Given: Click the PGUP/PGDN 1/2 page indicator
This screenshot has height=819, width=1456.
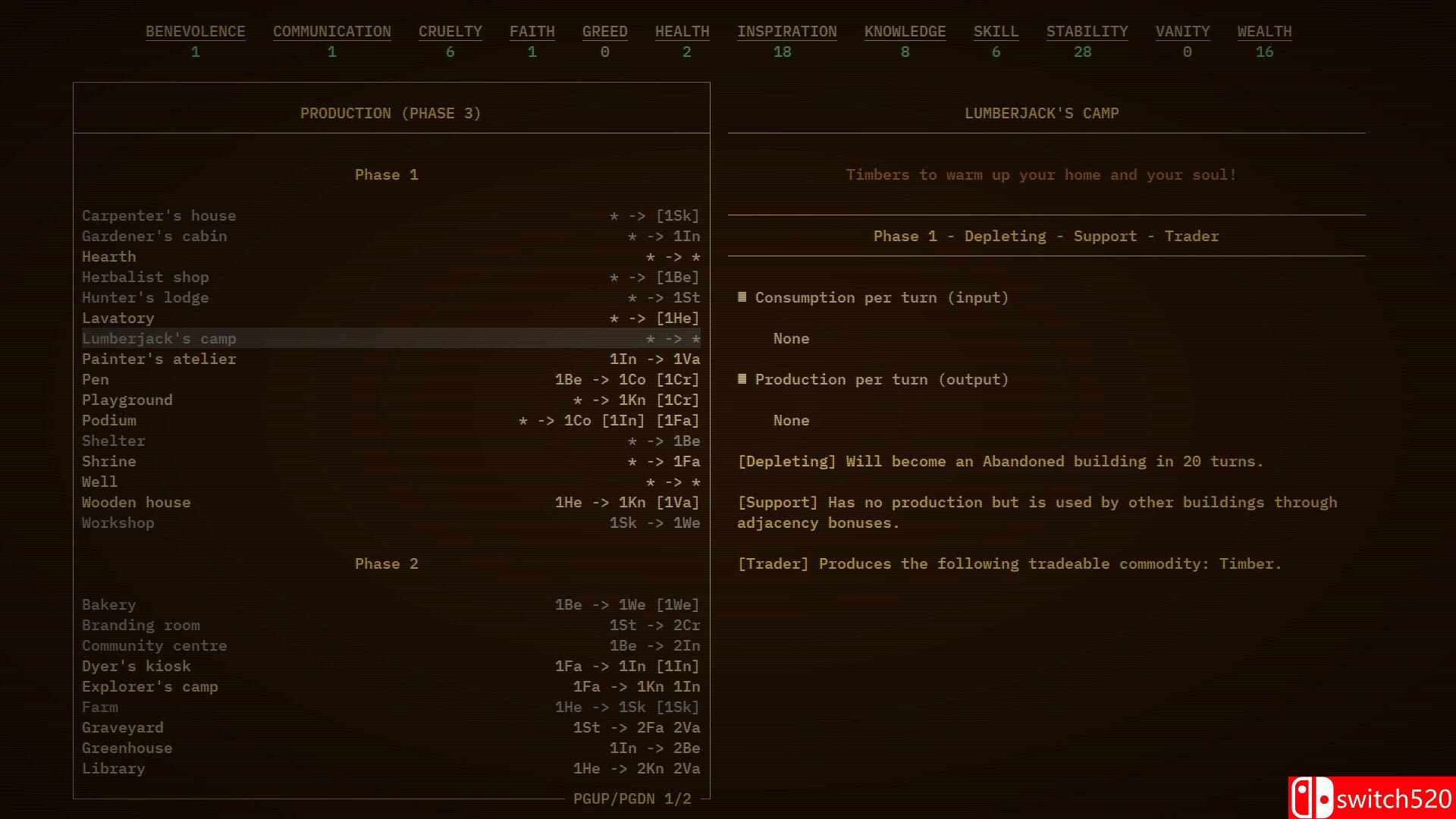Looking at the screenshot, I should click(632, 799).
